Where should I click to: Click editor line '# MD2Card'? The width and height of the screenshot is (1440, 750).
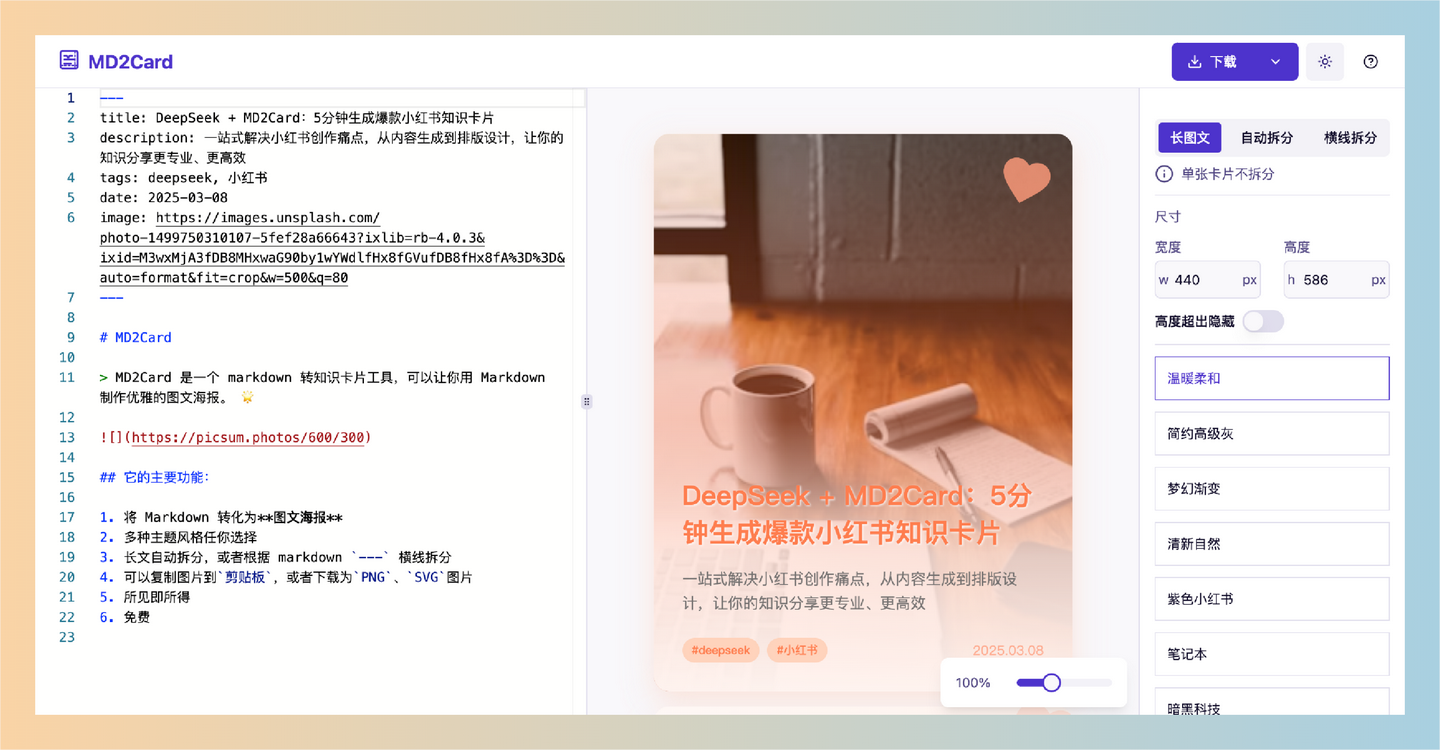pos(136,337)
